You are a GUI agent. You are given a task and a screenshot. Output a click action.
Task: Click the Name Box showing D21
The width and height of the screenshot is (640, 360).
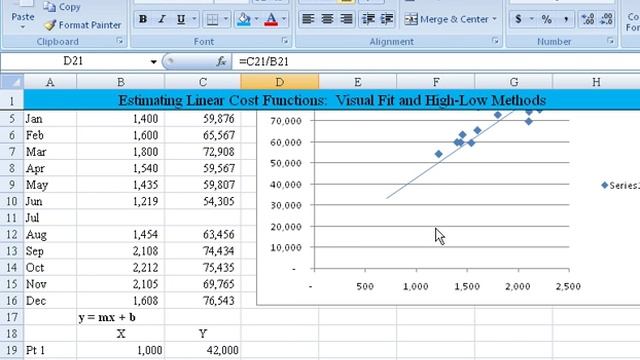73,61
